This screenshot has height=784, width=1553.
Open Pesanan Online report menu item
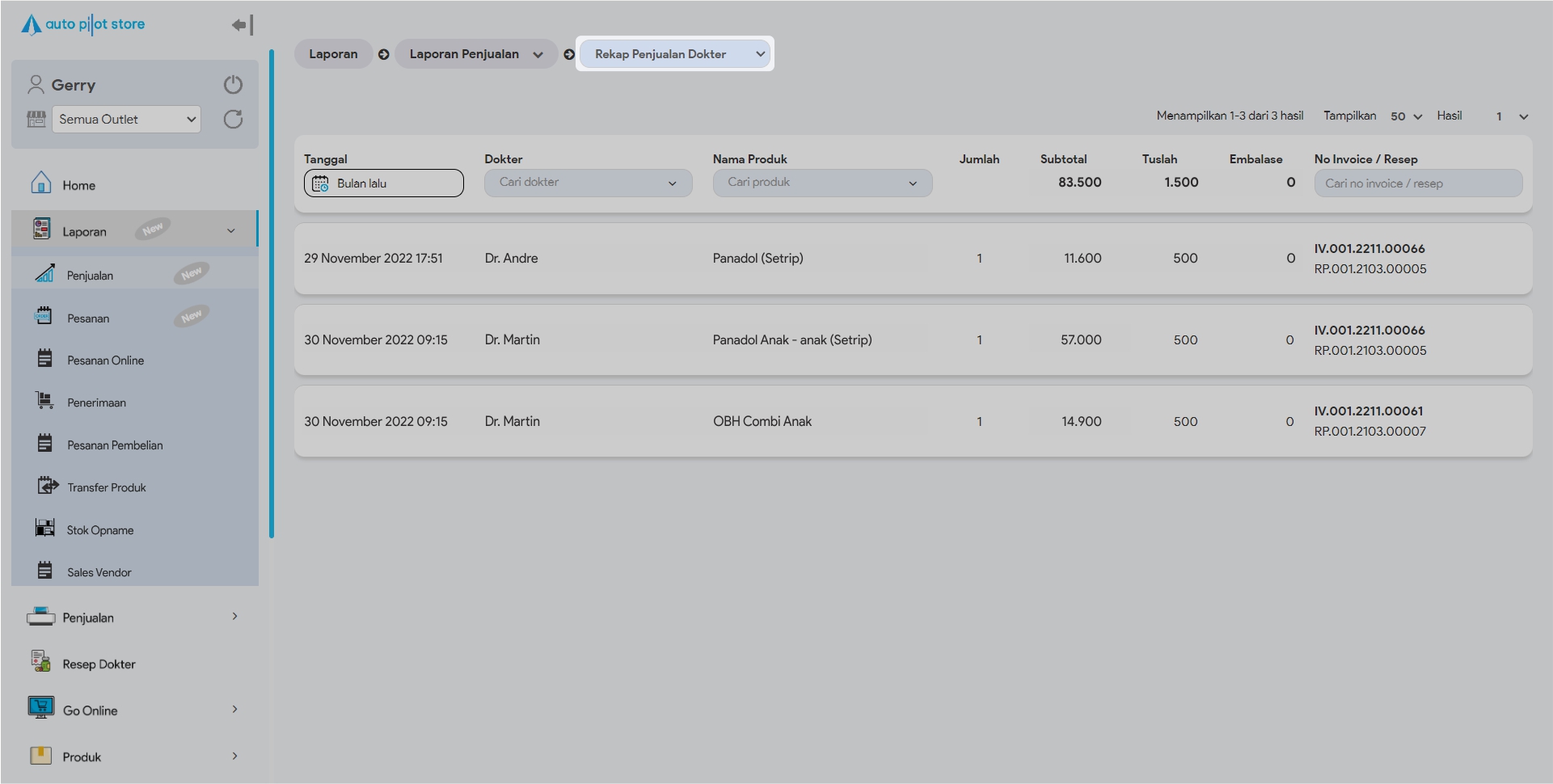click(105, 360)
